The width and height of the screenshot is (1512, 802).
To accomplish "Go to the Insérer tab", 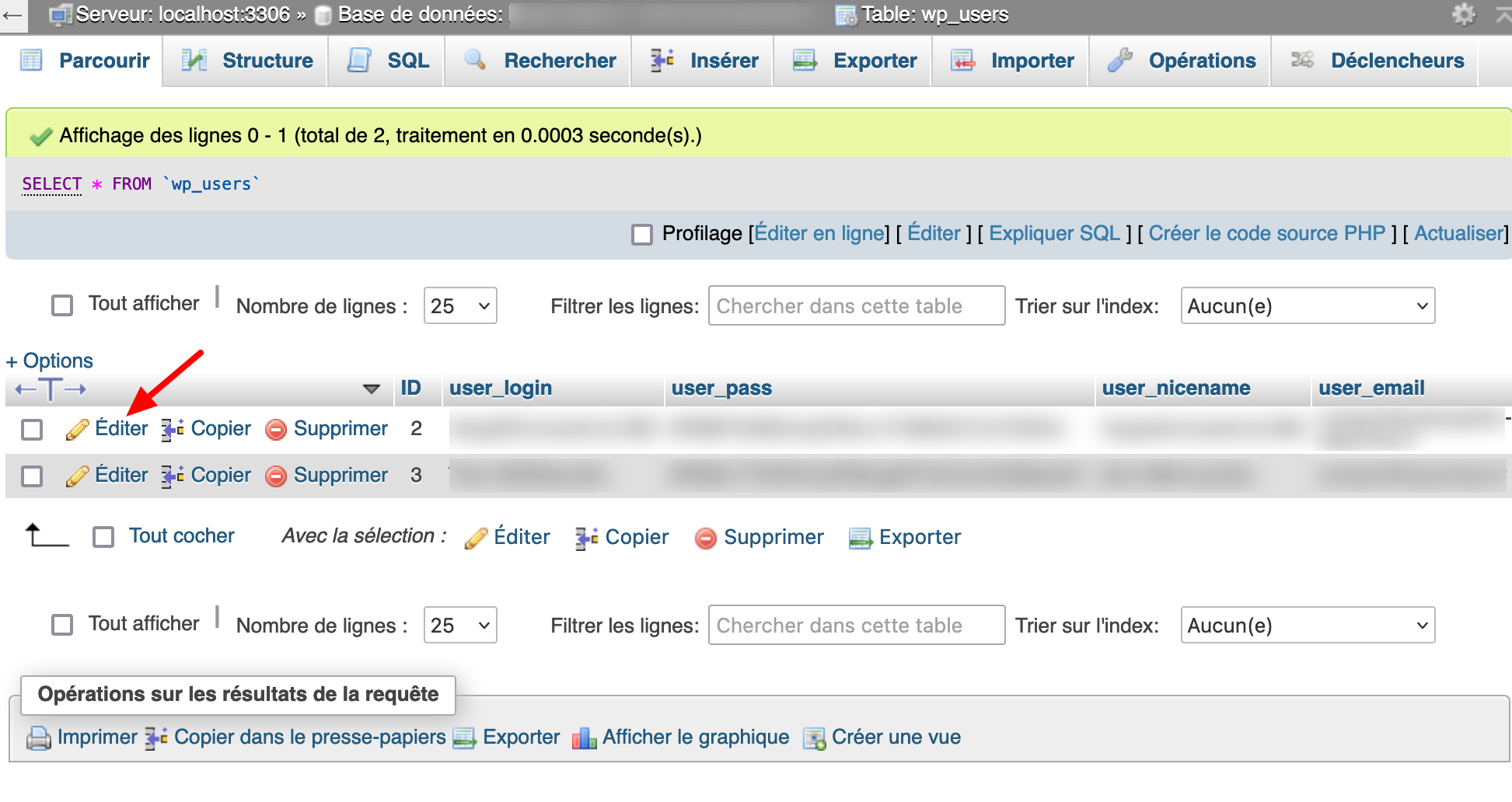I will [704, 61].
